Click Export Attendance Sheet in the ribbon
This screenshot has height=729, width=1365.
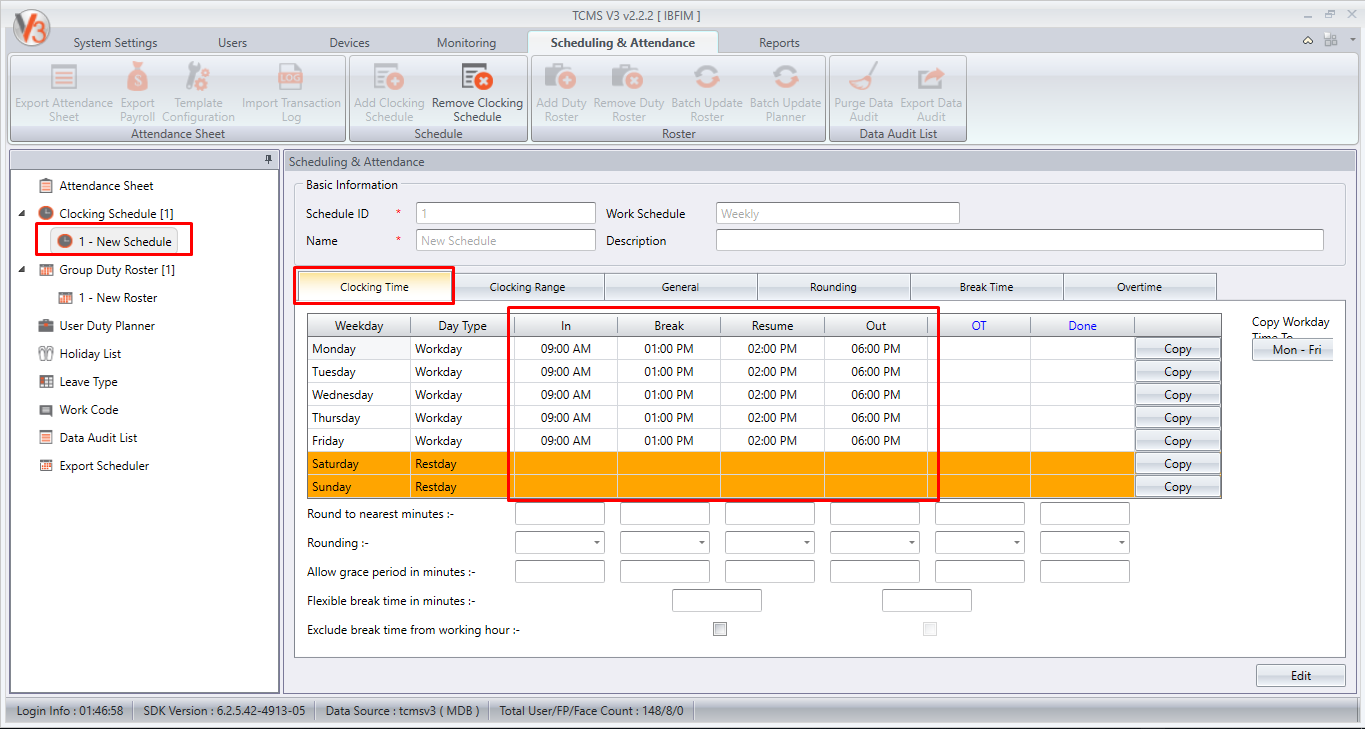coord(64,93)
